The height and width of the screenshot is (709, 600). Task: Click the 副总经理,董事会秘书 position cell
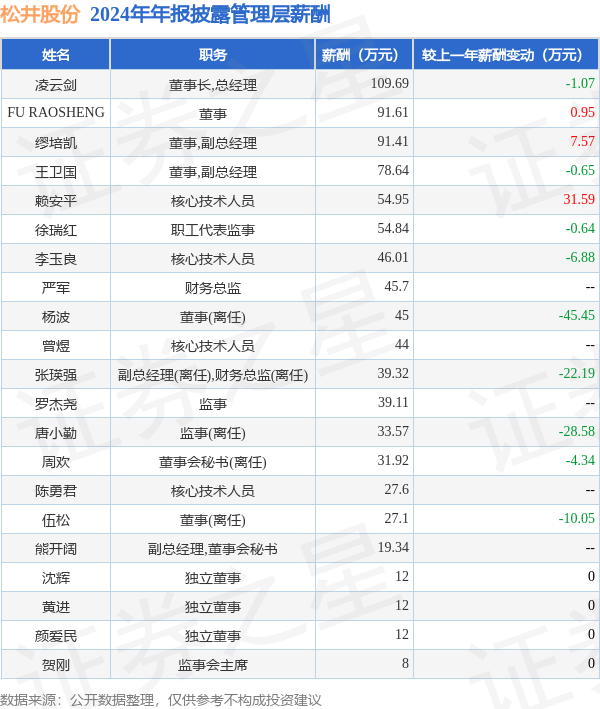point(213,549)
